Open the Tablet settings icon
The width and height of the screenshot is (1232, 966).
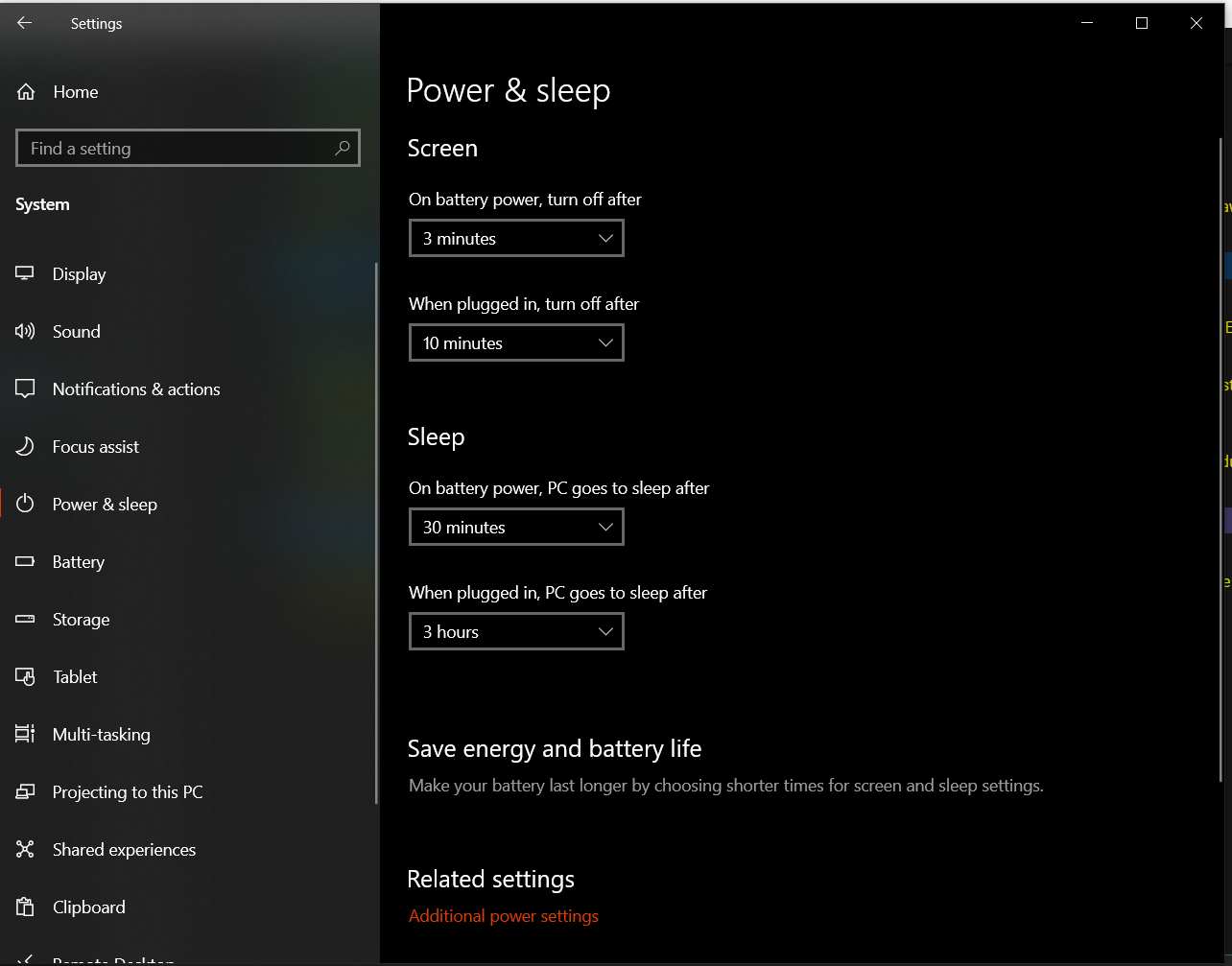23,676
